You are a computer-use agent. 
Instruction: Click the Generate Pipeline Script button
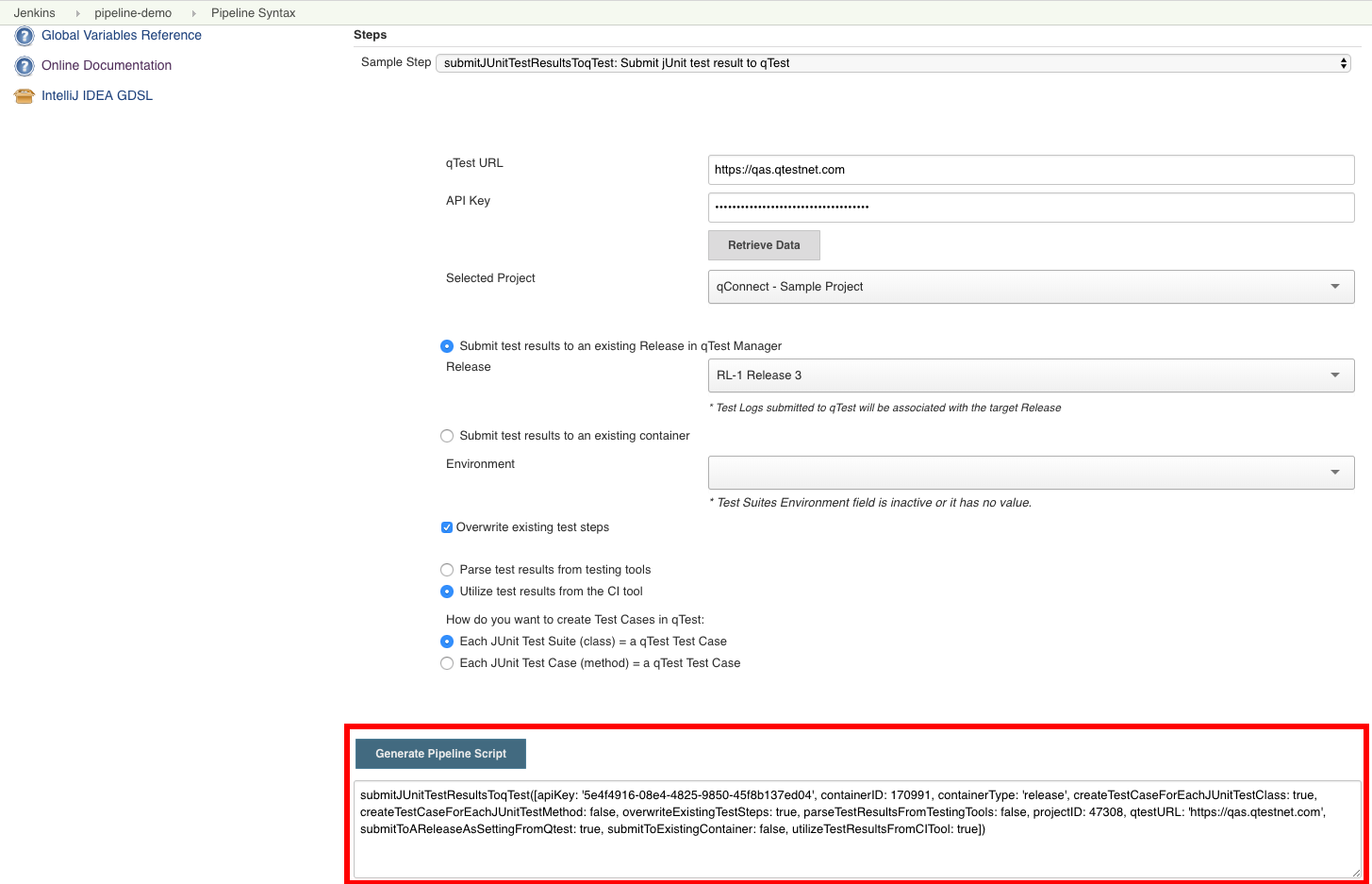coord(440,754)
